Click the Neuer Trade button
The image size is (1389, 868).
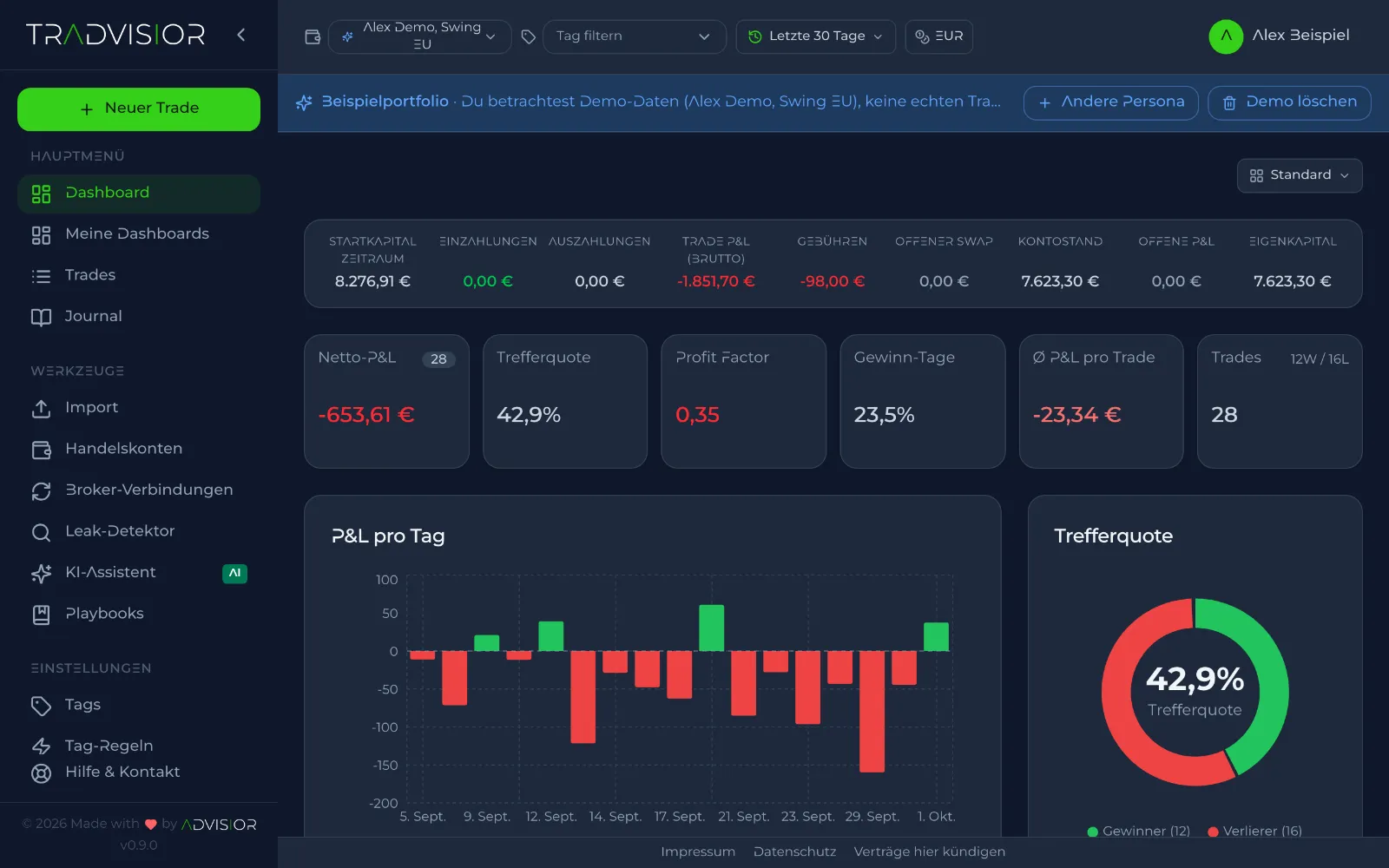139,109
